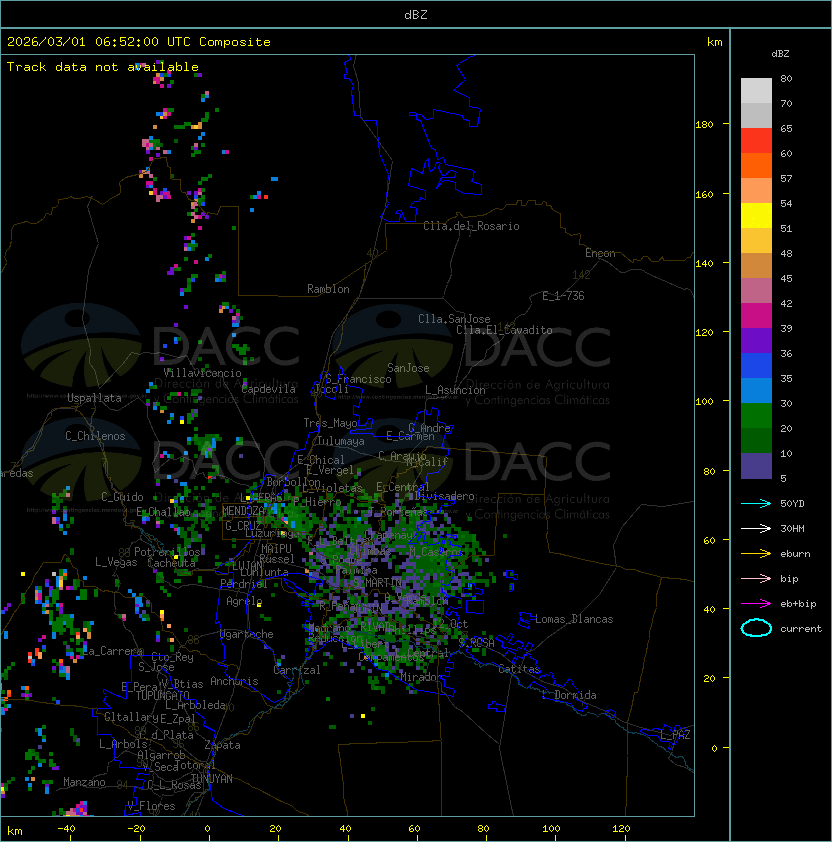Viewport: 832px width, 842px height.
Task: Click the 'Potrerillos' map label
Action: [167, 553]
